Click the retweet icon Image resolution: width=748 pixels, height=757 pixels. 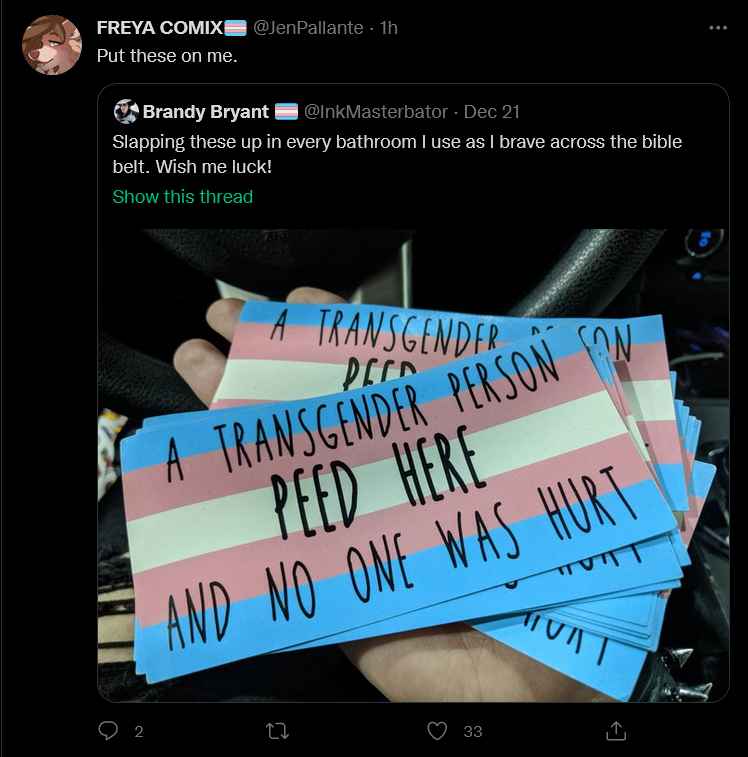tap(278, 731)
